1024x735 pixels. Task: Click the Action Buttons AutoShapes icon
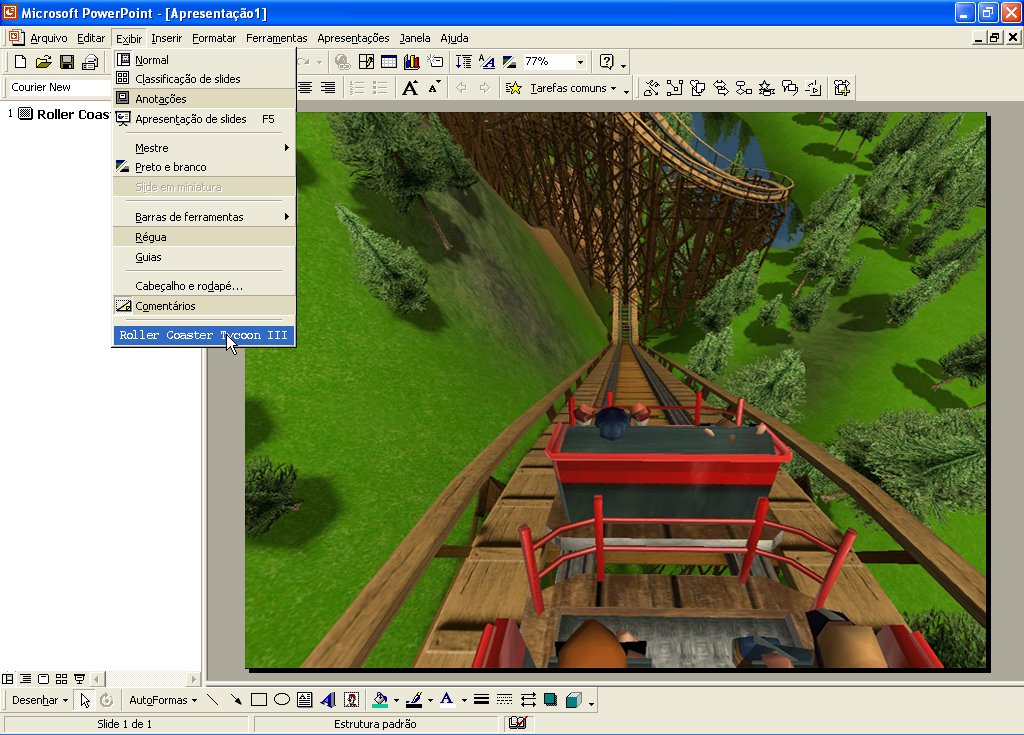click(x=813, y=88)
